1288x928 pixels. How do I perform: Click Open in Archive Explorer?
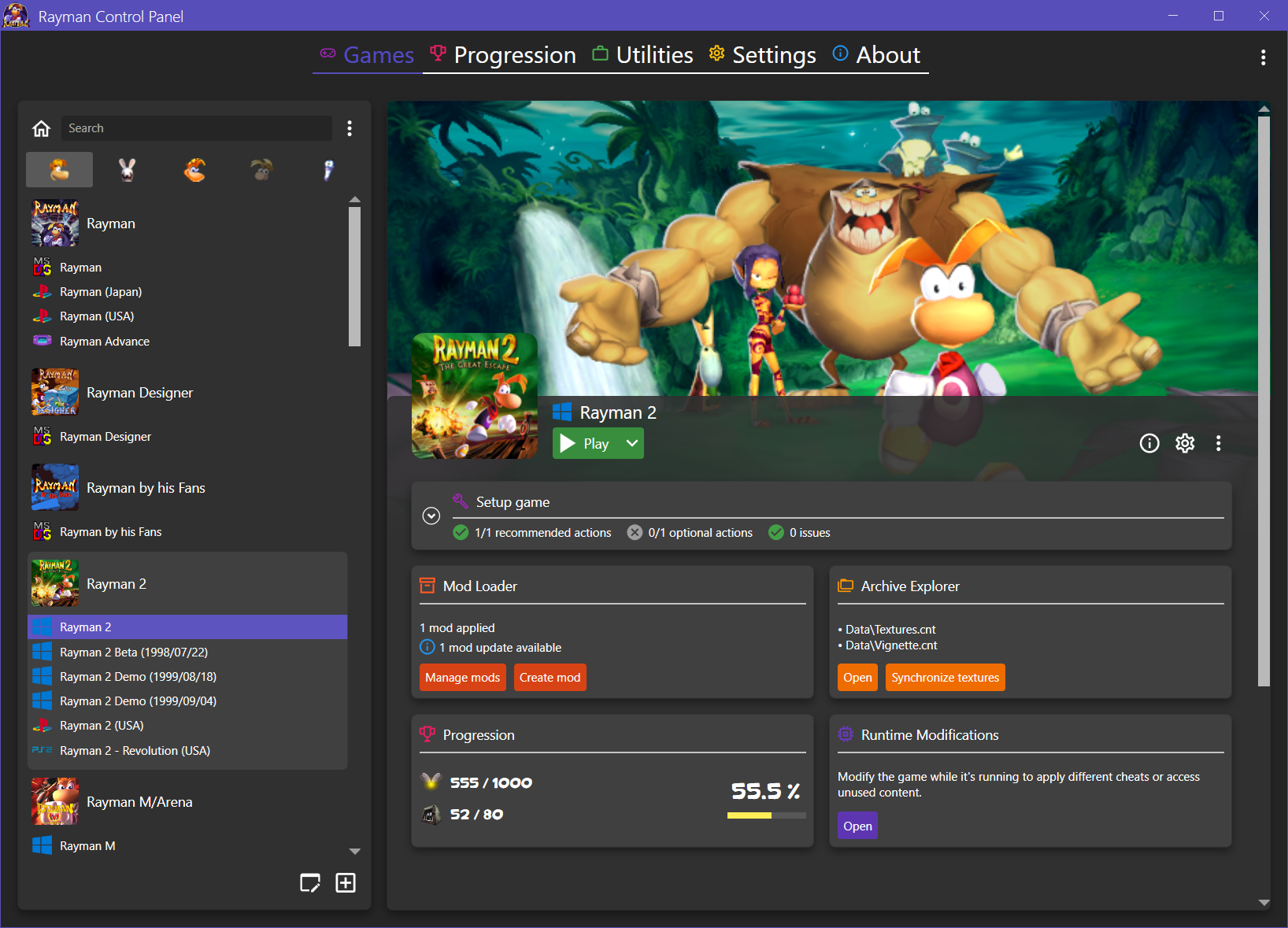857,678
